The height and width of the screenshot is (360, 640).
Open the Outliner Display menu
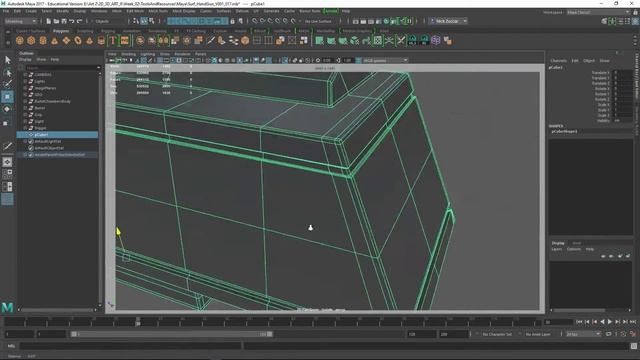pos(25,60)
